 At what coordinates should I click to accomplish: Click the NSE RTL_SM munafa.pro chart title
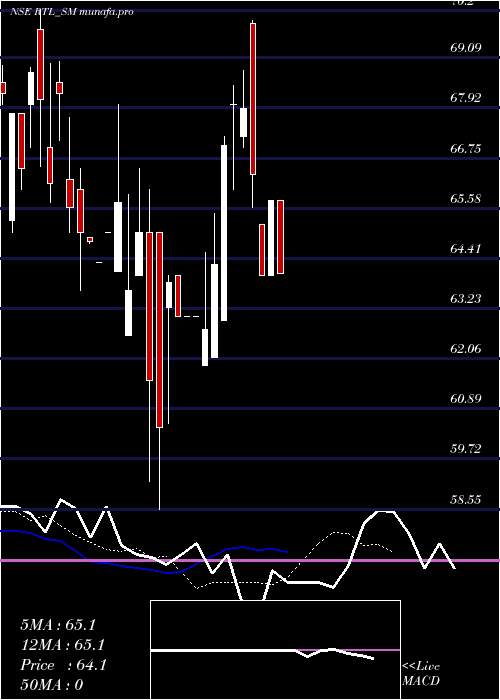click(71, 12)
